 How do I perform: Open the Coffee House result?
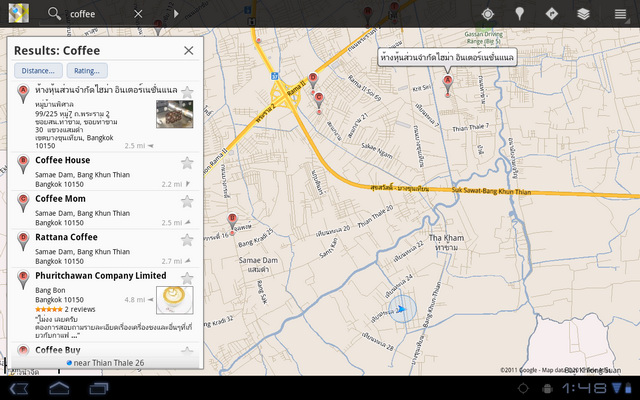click(x=106, y=171)
